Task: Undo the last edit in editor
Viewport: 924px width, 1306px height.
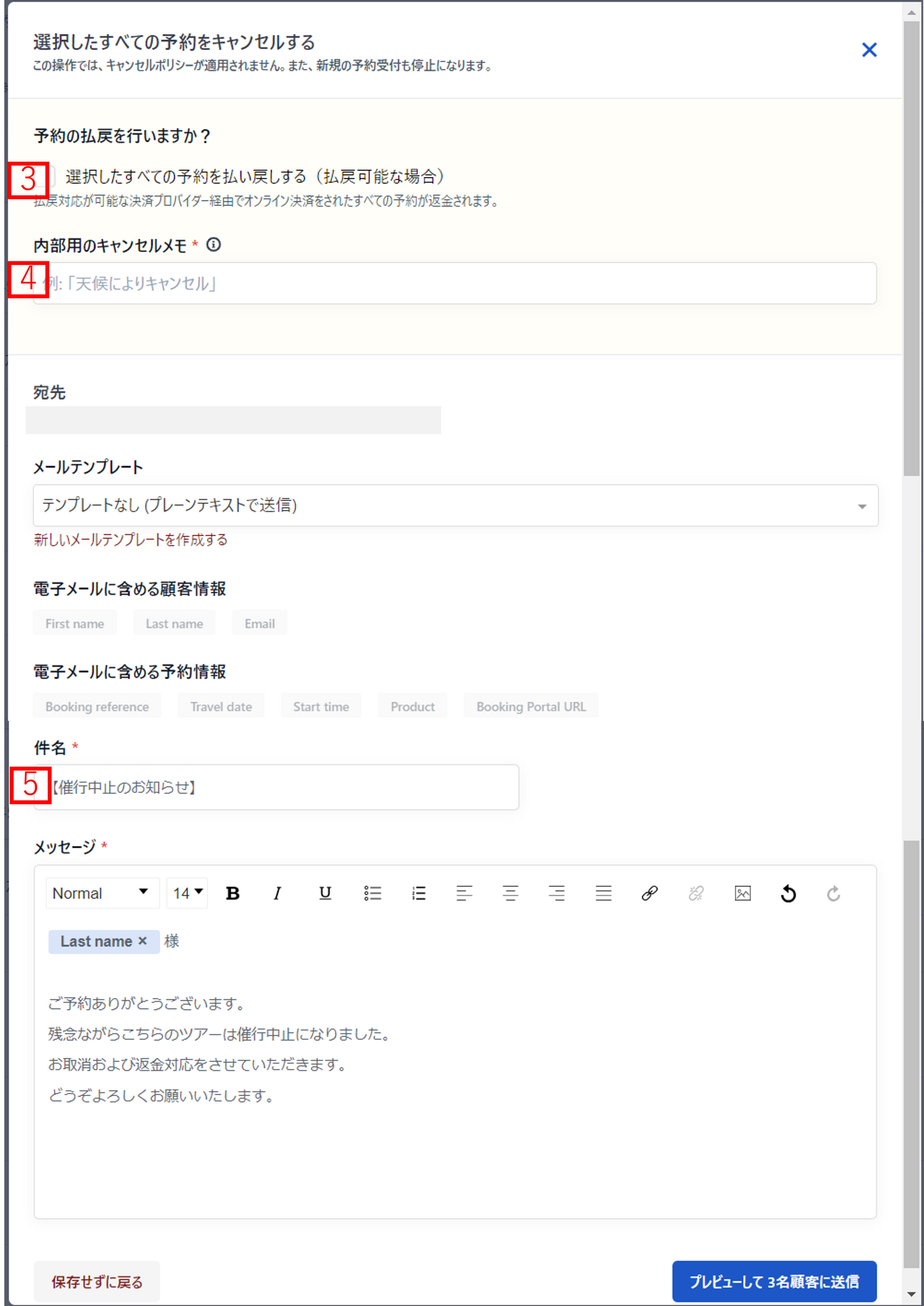Action: (x=789, y=893)
